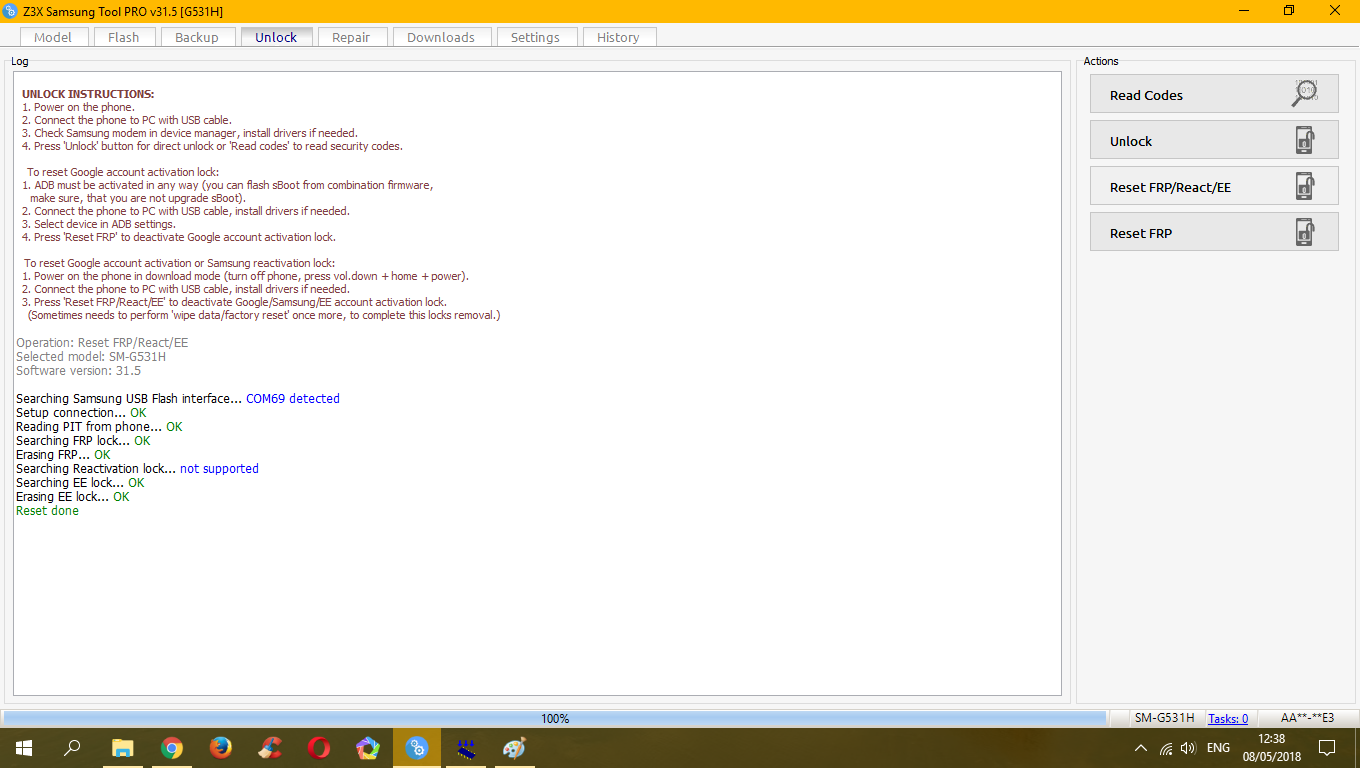Image resolution: width=1360 pixels, height=768 pixels.
Task: Launch Firefox from taskbar
Action: point(221,747)
